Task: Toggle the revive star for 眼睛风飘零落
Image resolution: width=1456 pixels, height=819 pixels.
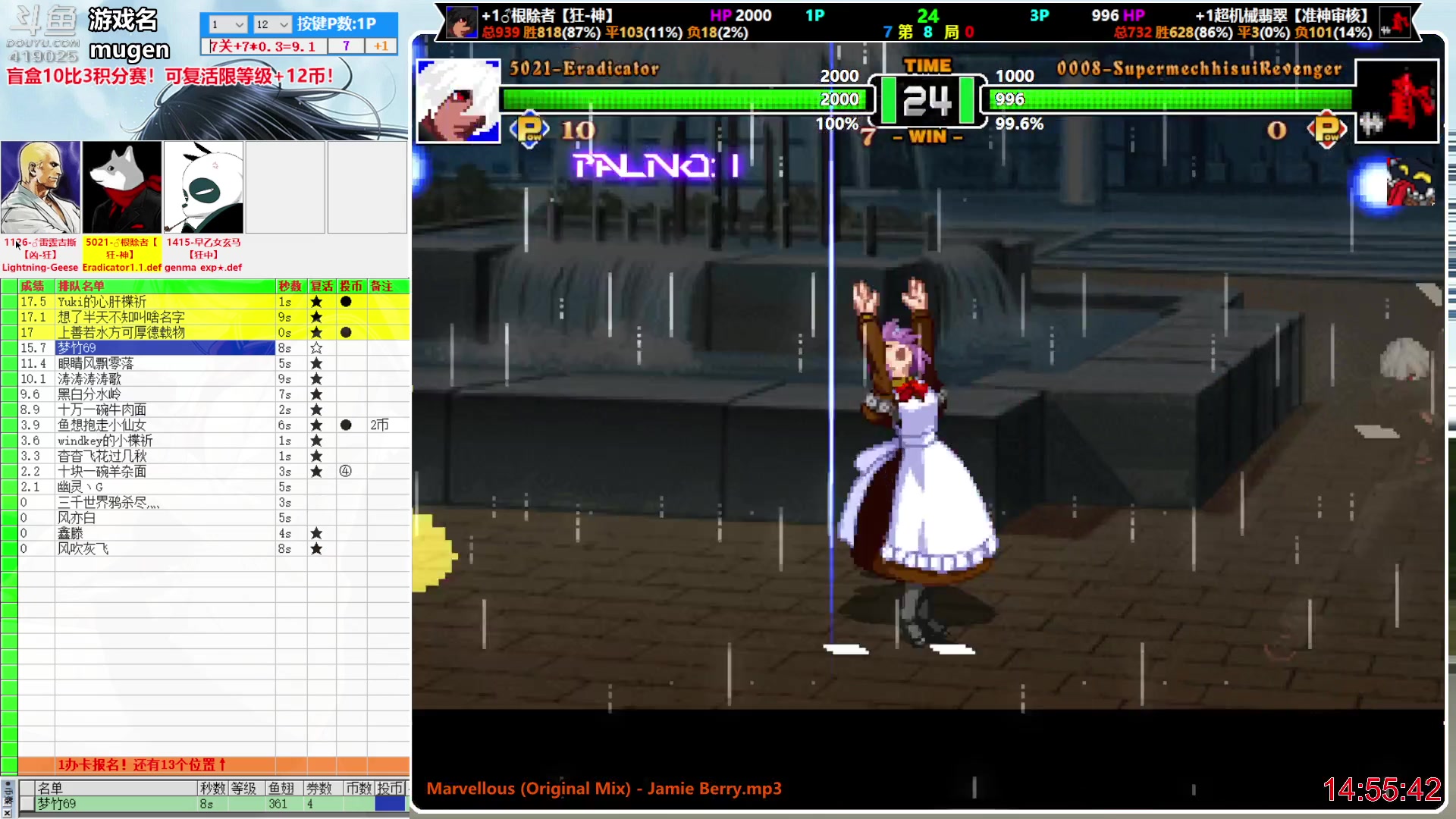Action: point(316,363)
